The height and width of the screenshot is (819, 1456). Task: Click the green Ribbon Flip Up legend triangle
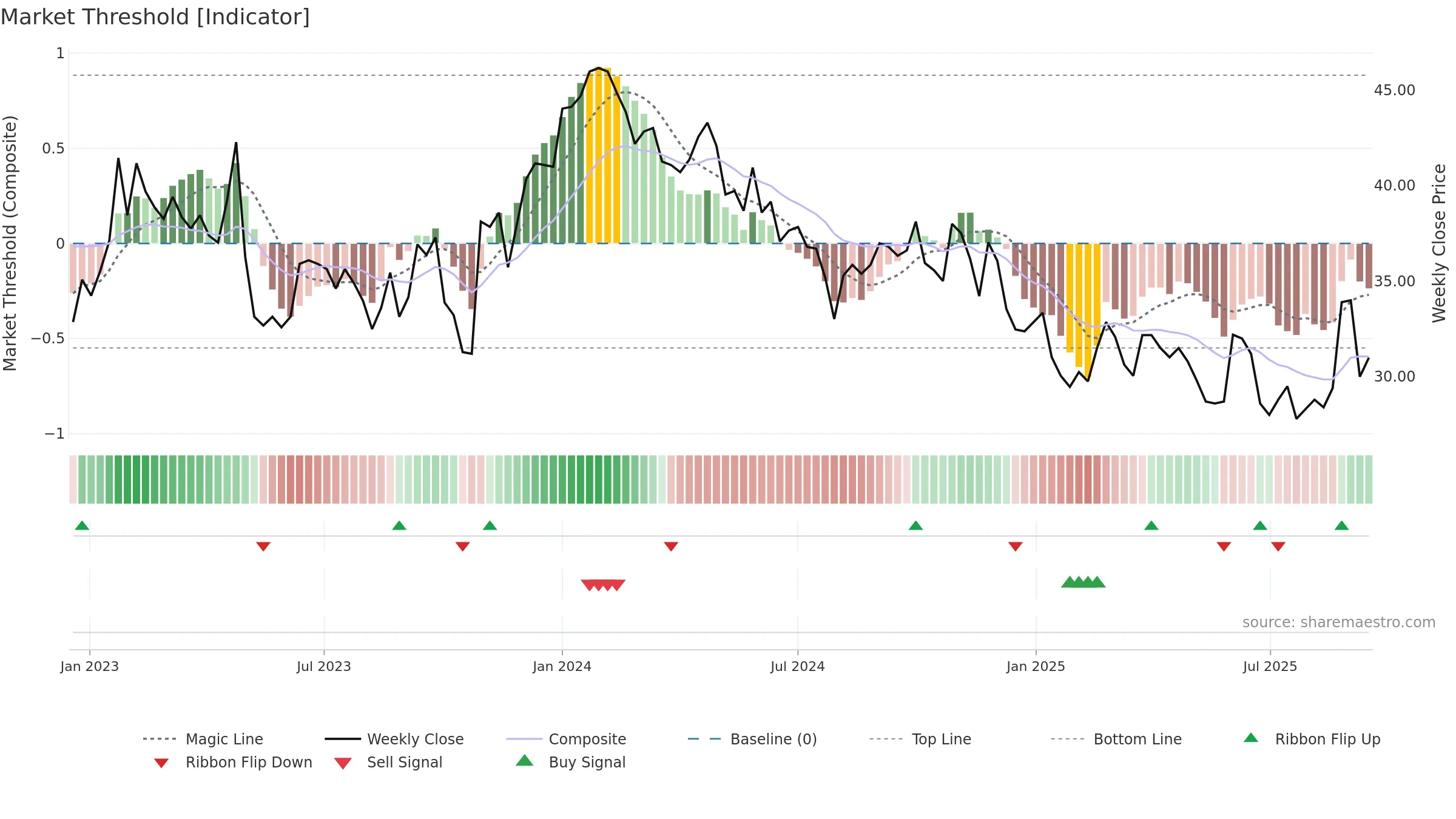(x=1251, y=738)
